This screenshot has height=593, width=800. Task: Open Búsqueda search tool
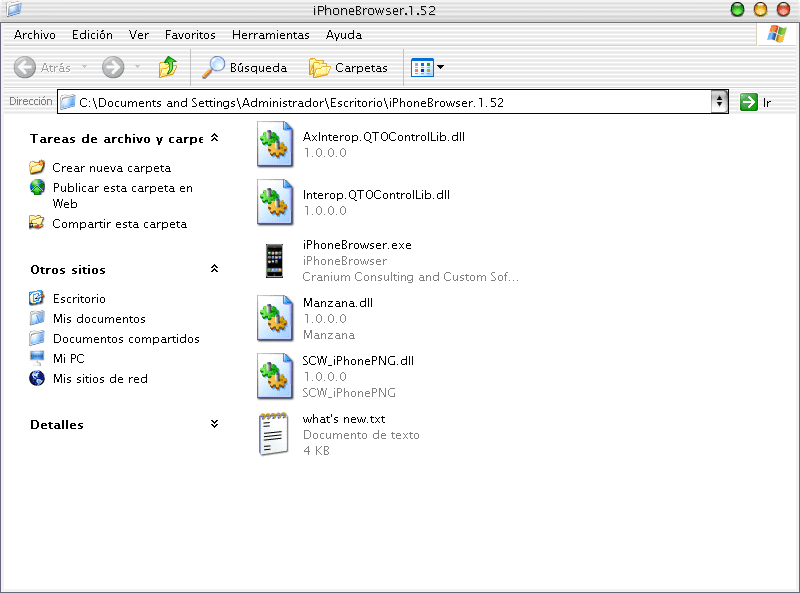244,67
